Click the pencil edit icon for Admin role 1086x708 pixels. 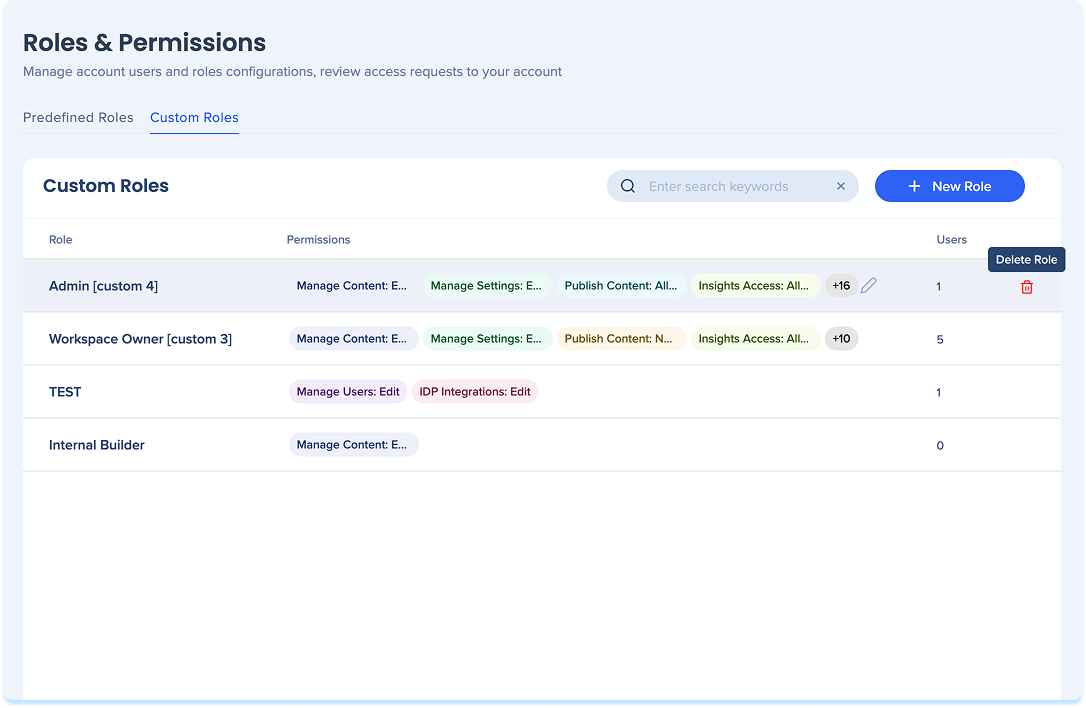(868, 286)
